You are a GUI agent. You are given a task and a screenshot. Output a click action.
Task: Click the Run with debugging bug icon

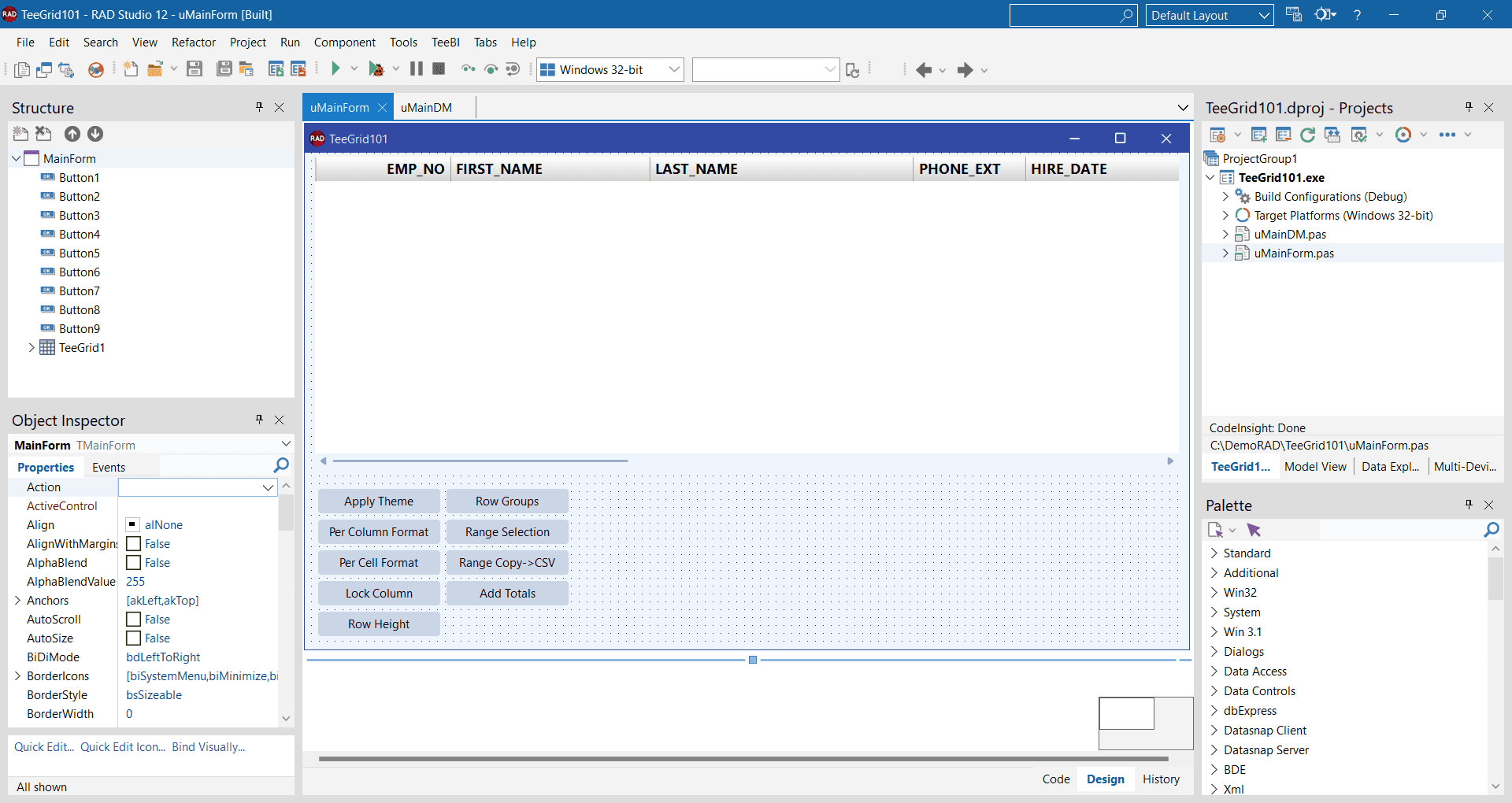pyautogui.click(x=376, y=69)
